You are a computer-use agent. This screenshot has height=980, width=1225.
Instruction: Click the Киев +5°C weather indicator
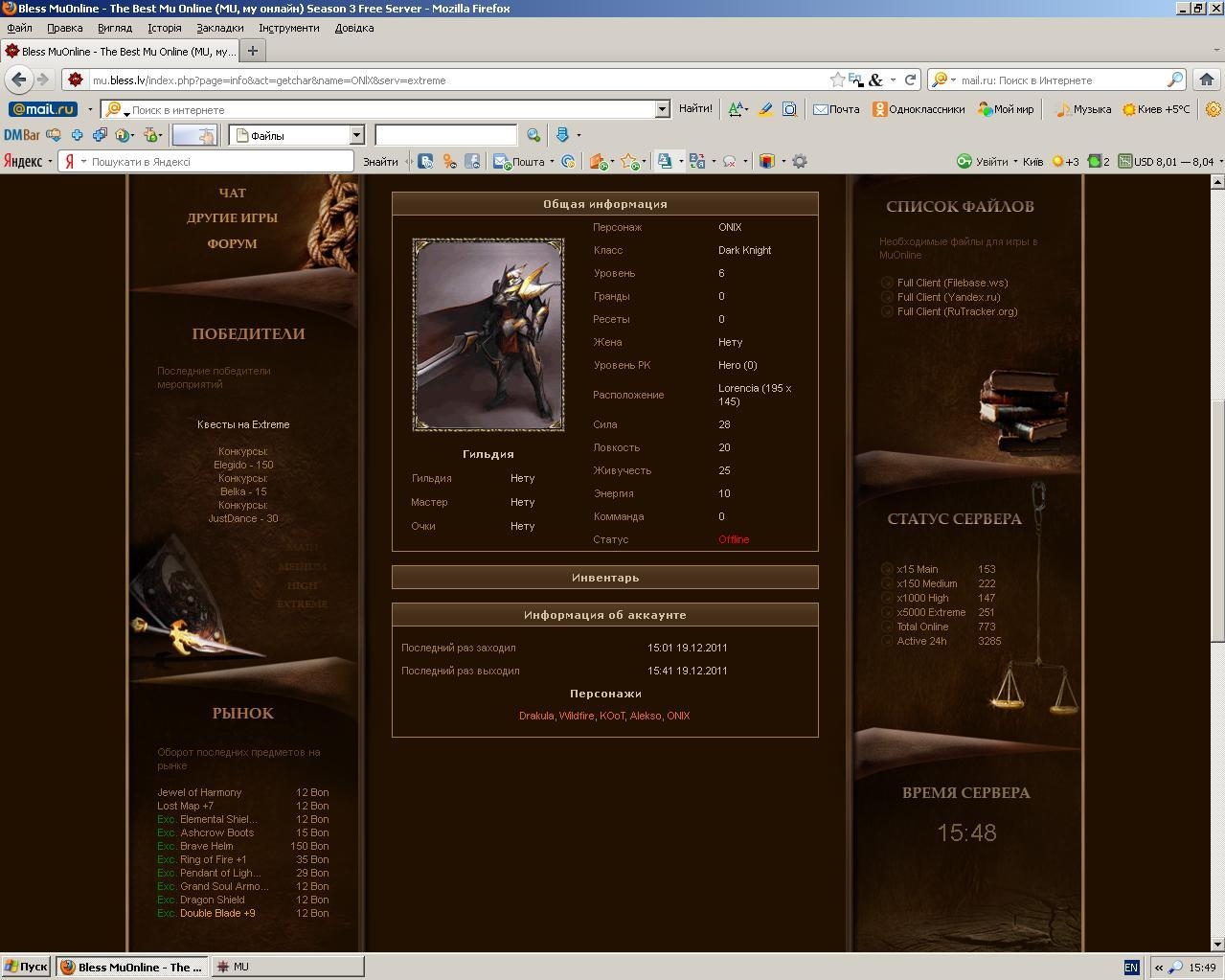click(1156, 109)
